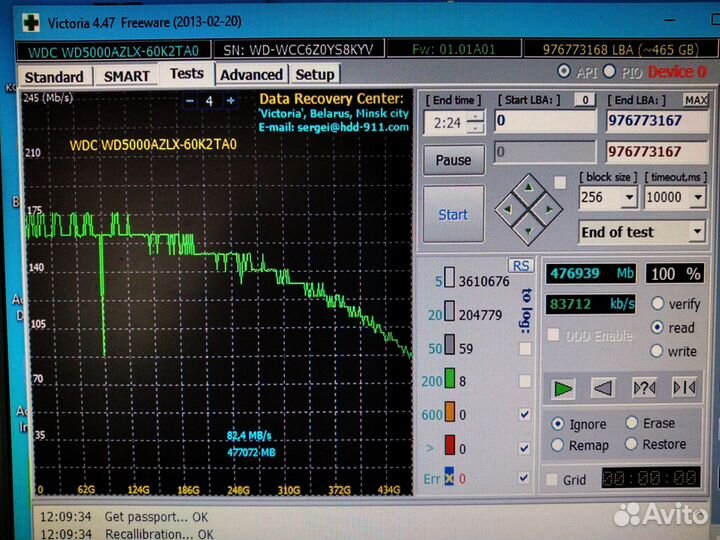The width and height of the screenshot is (720, 540).
Task: Click the green forward play scan button
Action: (x=562, y=389)
